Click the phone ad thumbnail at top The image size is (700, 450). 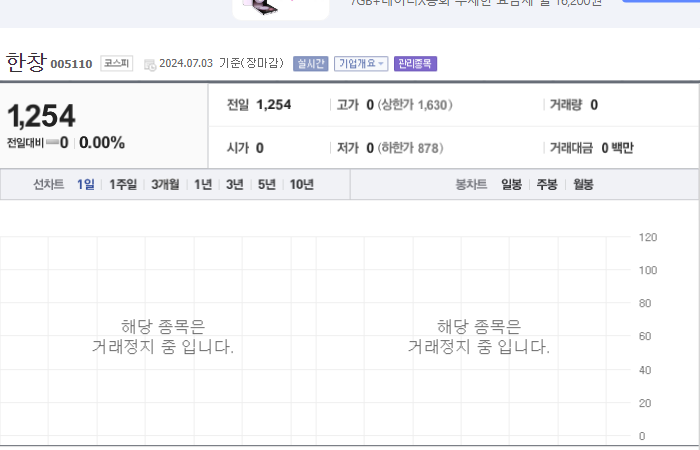[281, 8]
